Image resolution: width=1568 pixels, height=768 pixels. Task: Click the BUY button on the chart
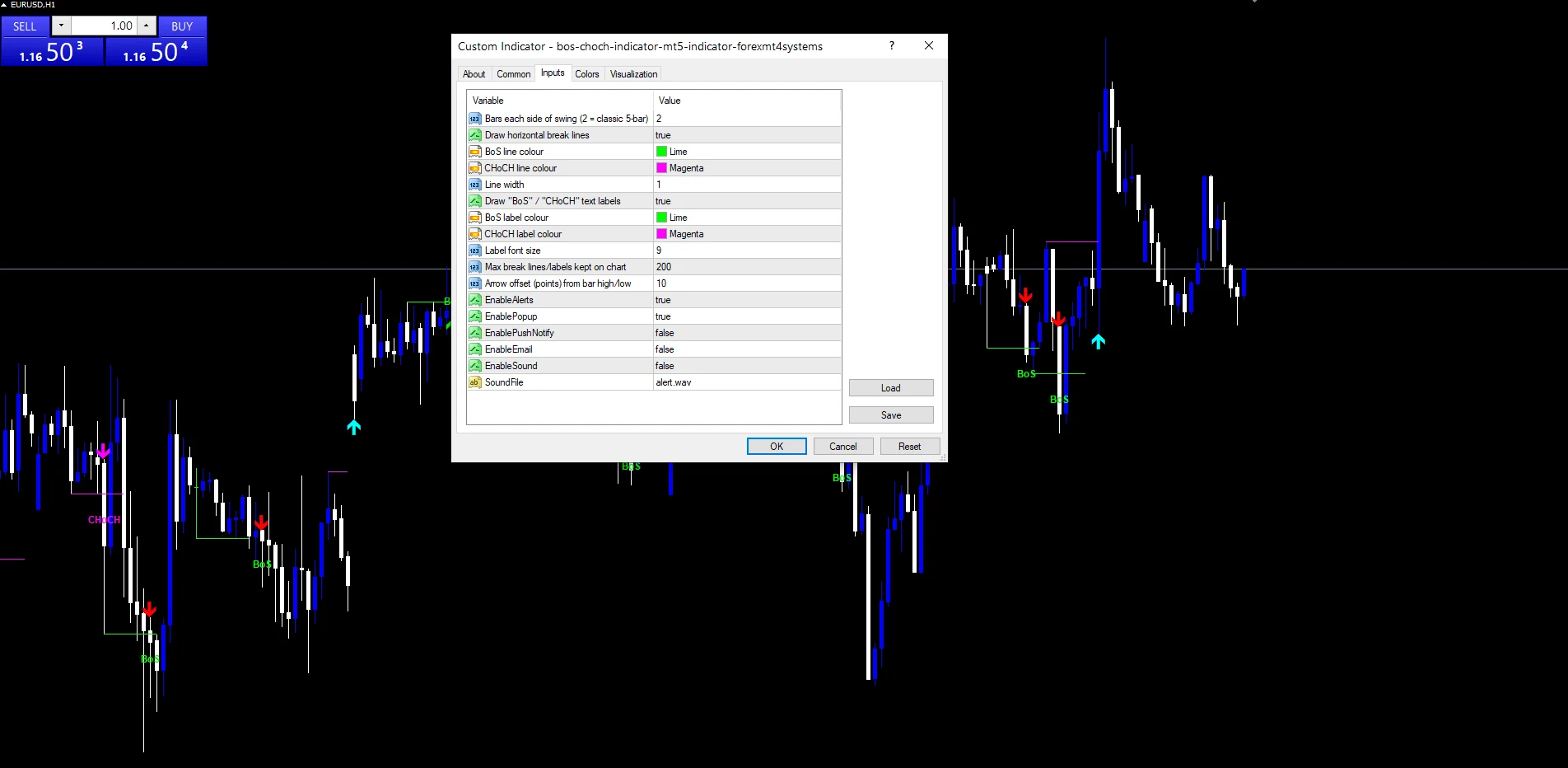coord(182,26)
